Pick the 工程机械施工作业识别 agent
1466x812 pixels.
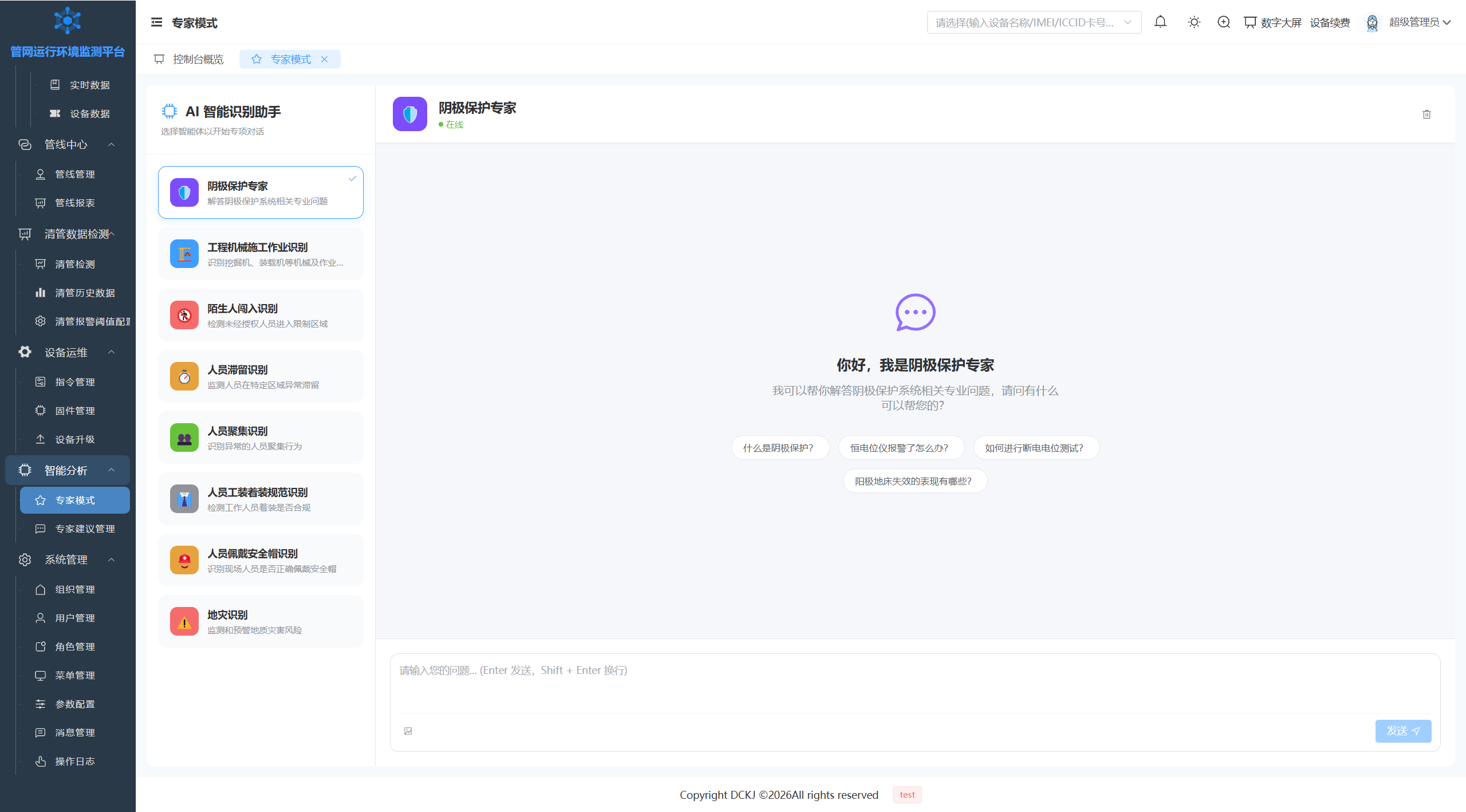click(x=261, y=254)
